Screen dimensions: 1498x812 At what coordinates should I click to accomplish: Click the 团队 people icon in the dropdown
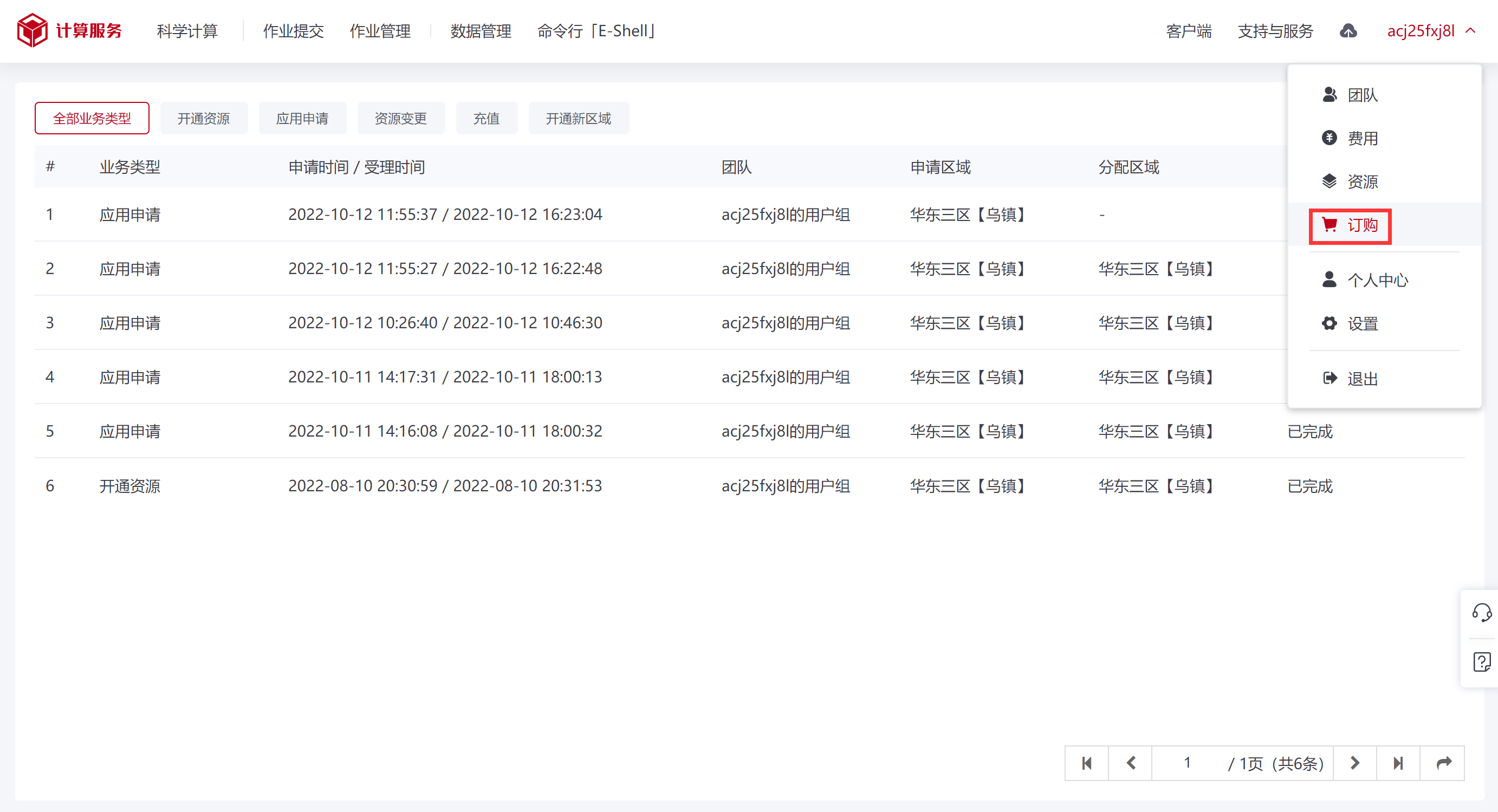point(1329,95)
